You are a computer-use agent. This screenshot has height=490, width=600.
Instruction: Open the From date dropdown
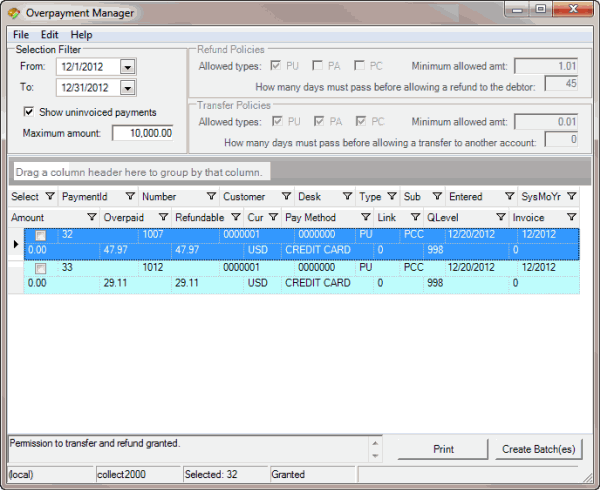pos(127,67)
